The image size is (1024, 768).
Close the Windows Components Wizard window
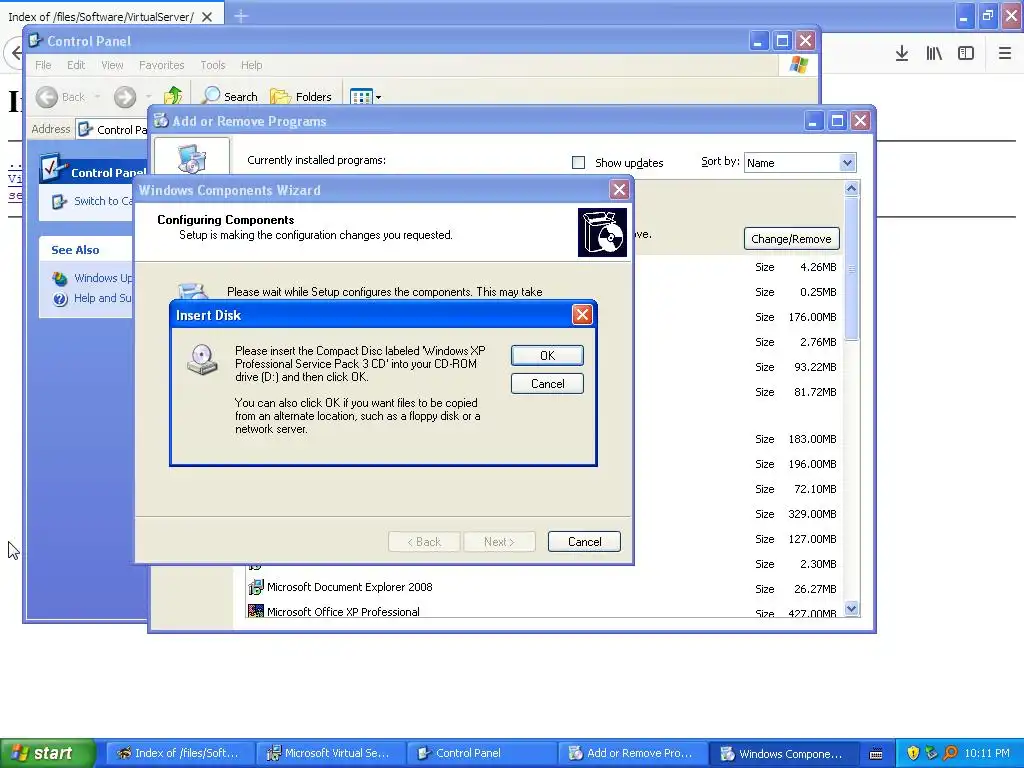[x=619, y=190]
